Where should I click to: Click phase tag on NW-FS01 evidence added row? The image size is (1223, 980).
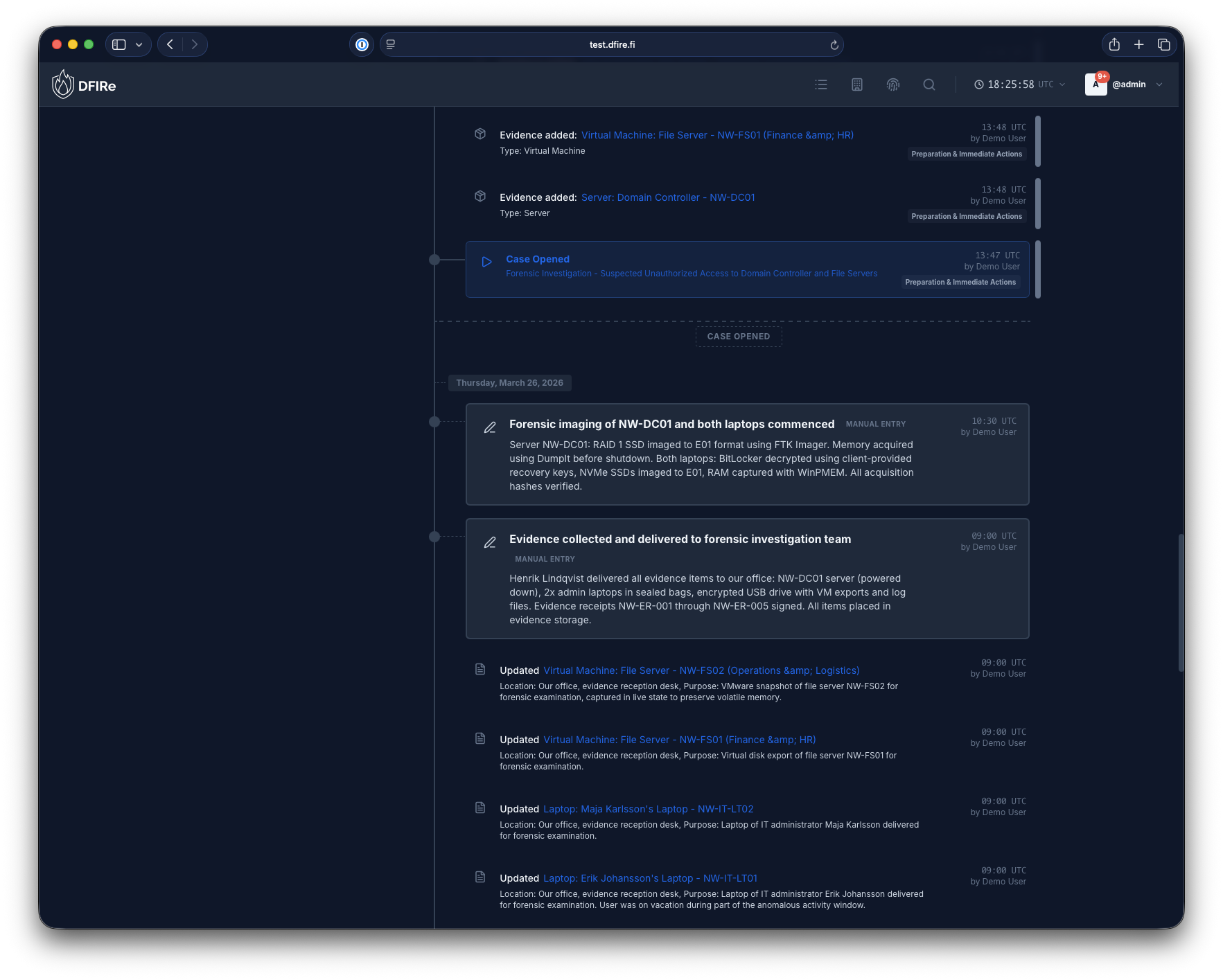tap(967, 154)
